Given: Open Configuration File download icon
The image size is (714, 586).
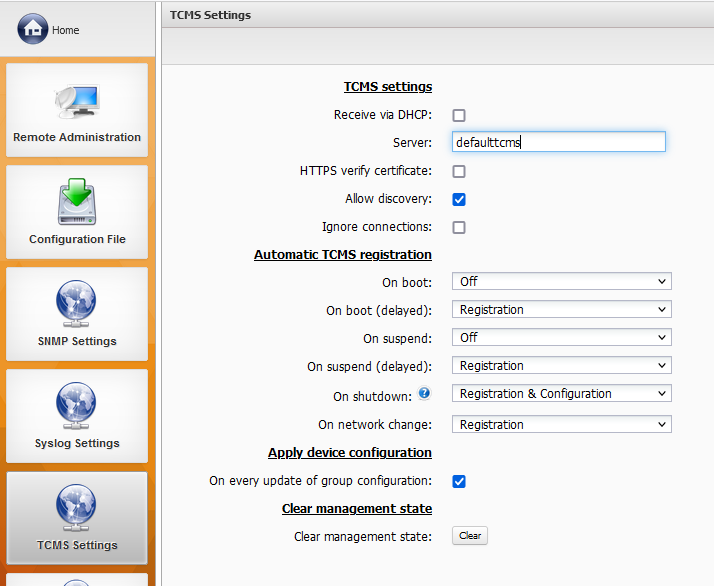Looking at the screenshot, I should 77,201.
